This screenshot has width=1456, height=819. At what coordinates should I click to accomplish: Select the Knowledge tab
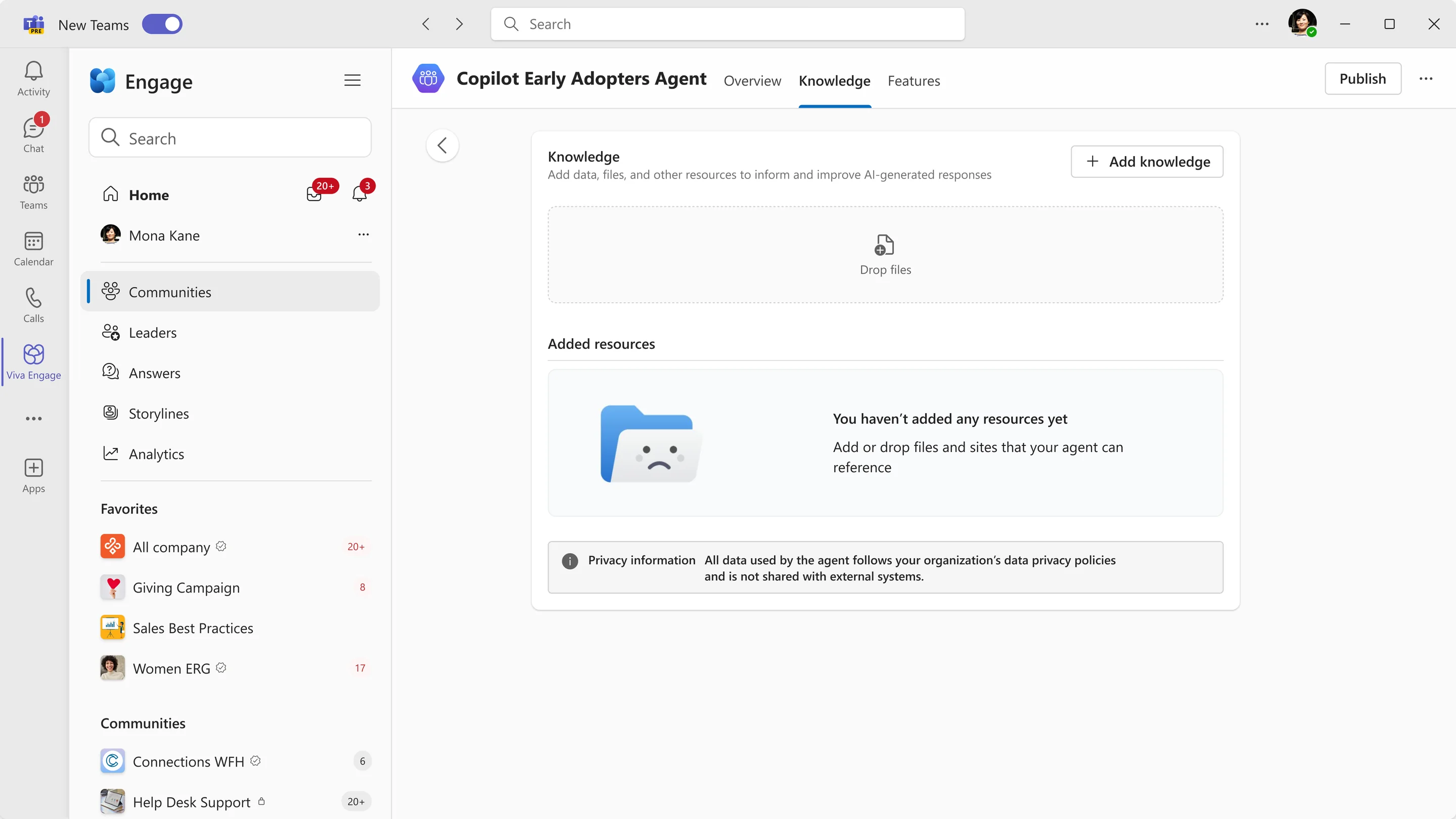(834, 81)
